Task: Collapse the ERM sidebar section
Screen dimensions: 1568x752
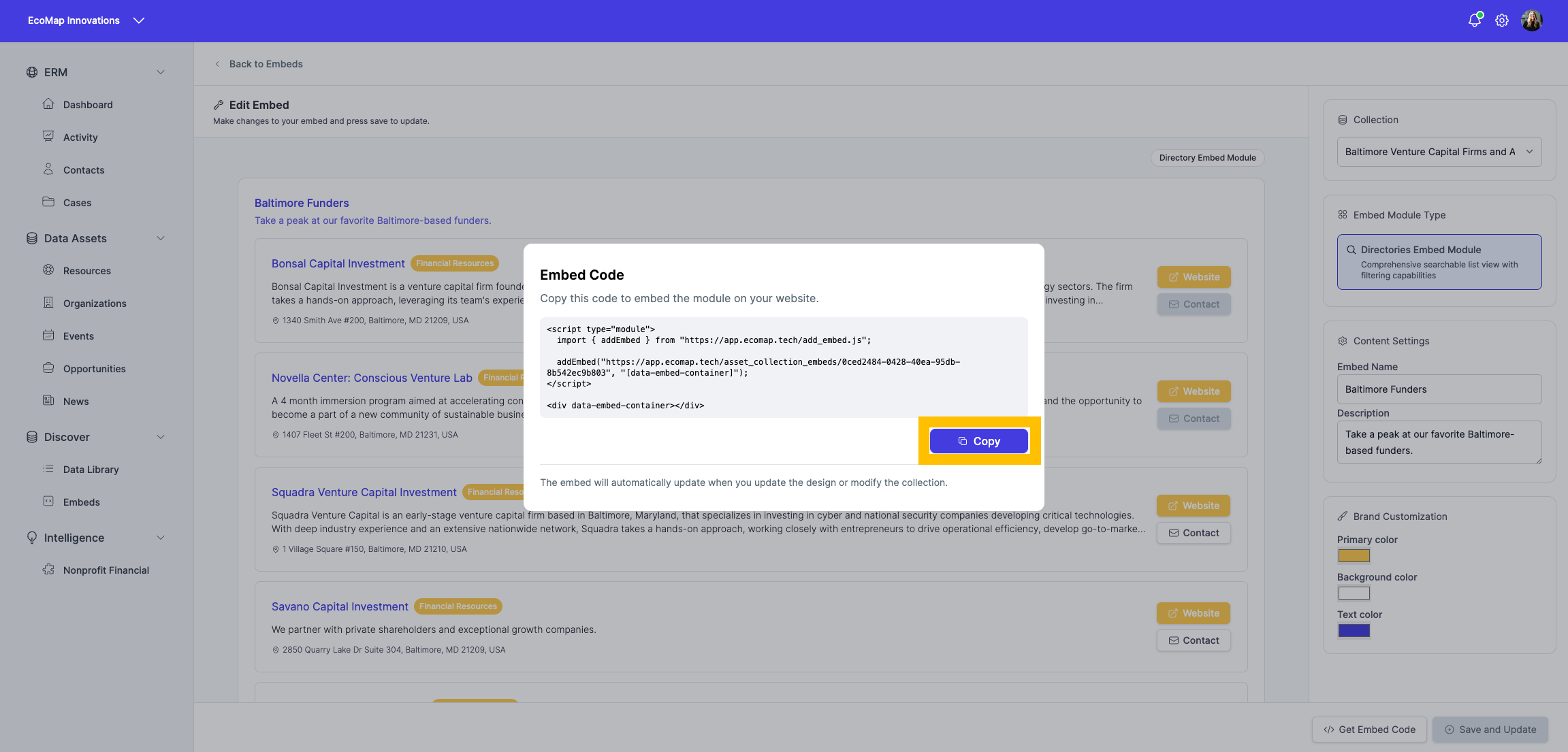Action: pos(161,72)
